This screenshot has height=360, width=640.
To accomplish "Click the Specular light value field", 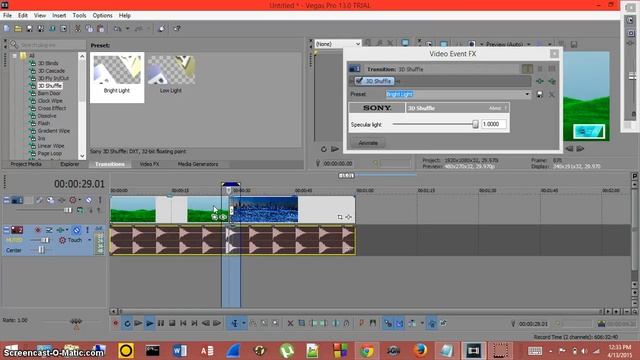I will [x=493, y=124].
